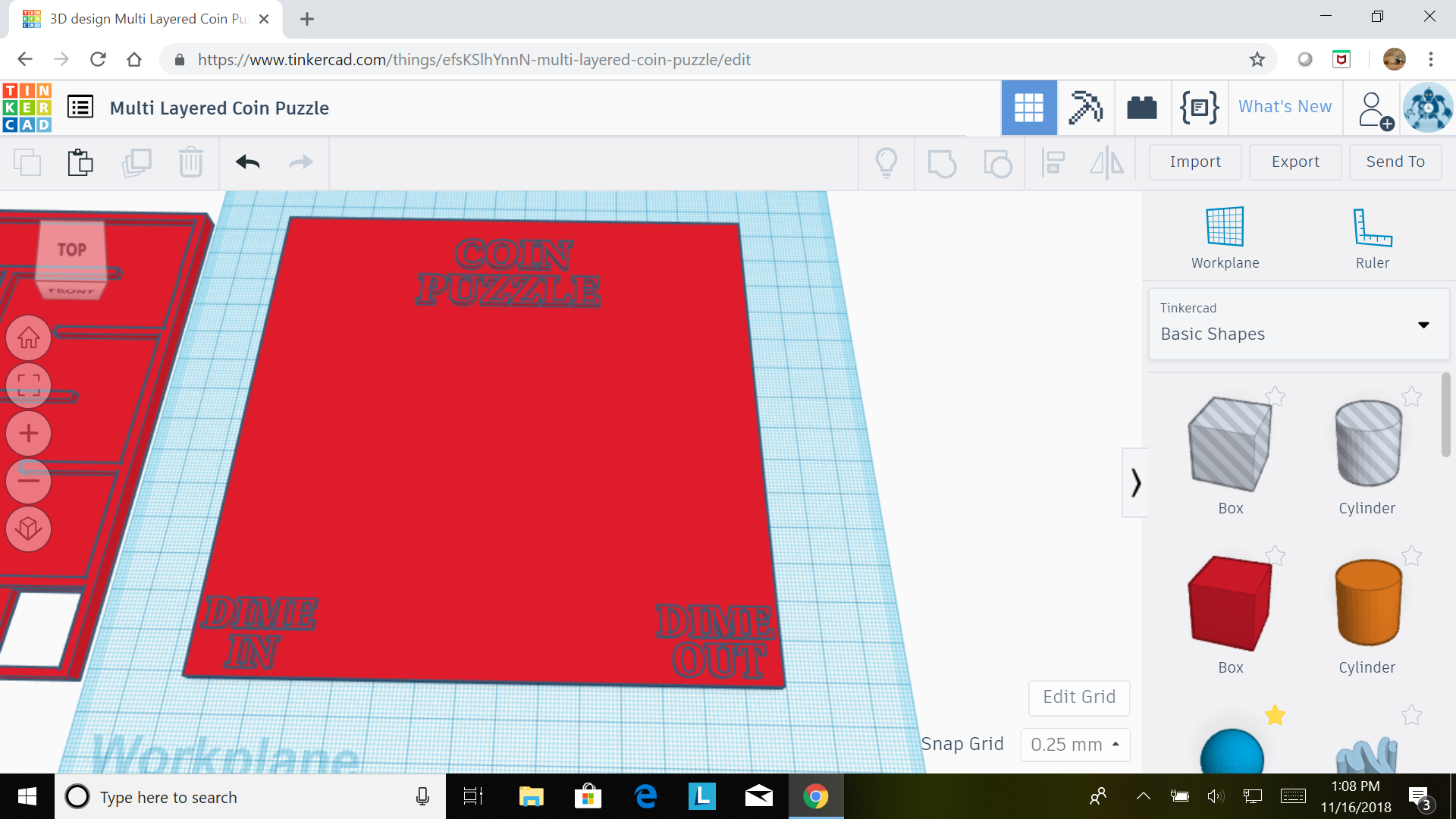The height and width of the screenshot is (819, 1456).
Task: Open the Tinkercad logo home link
Action: point(27,108)
